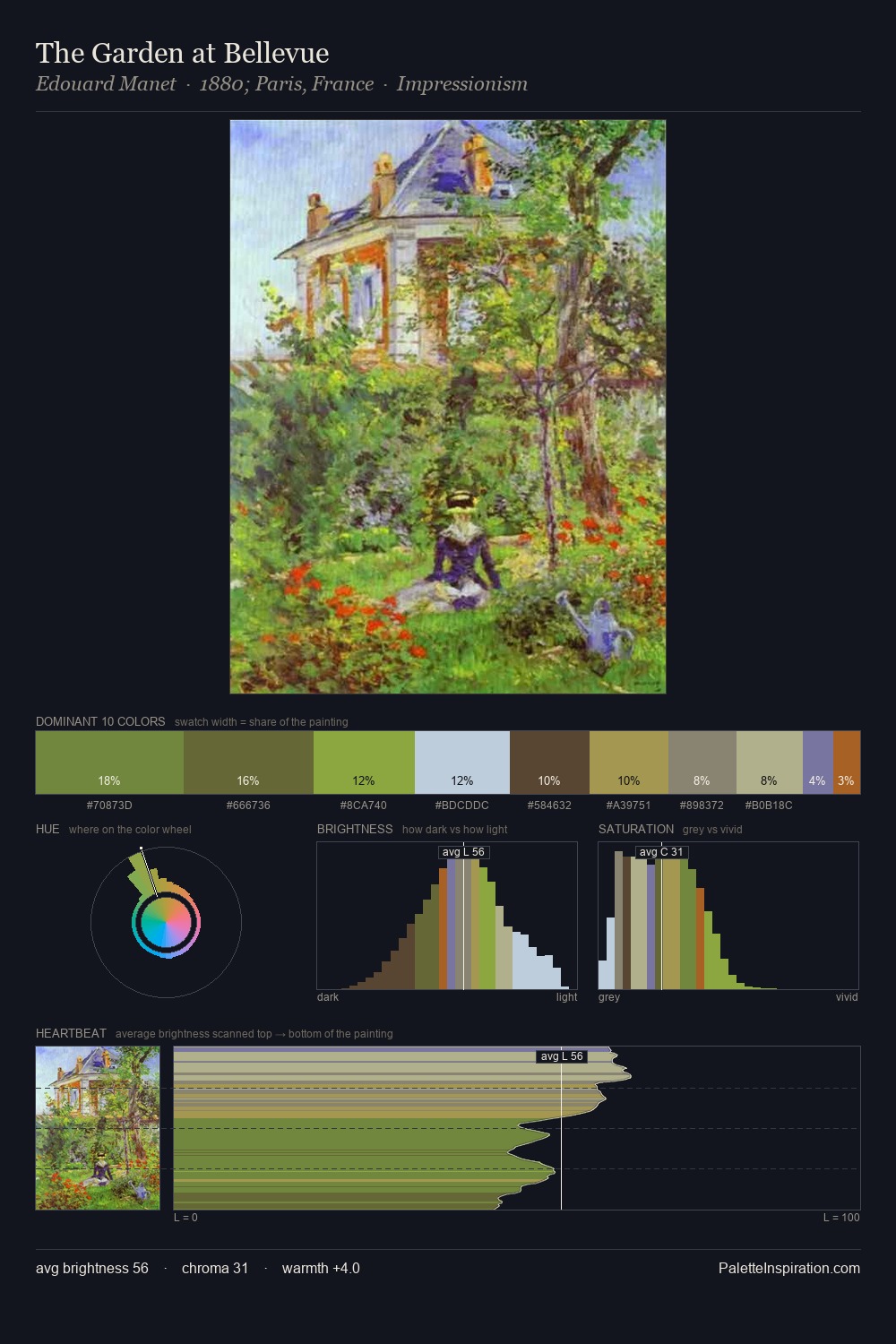Click the 'grey' saturation axis label
The height and width of the screenshot is (1344, 896).
(609, 997)
